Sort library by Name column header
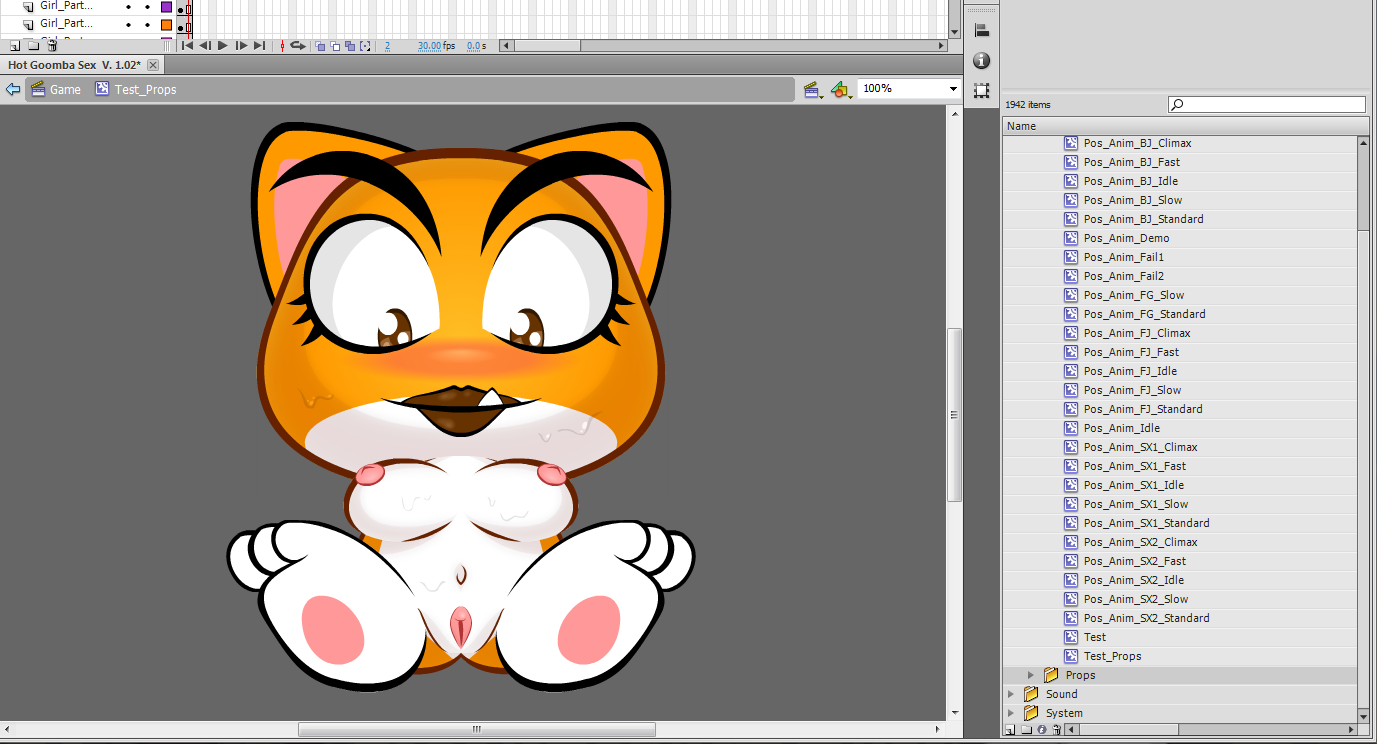This screenshot has height=744, width=1377. point(1186,126)
